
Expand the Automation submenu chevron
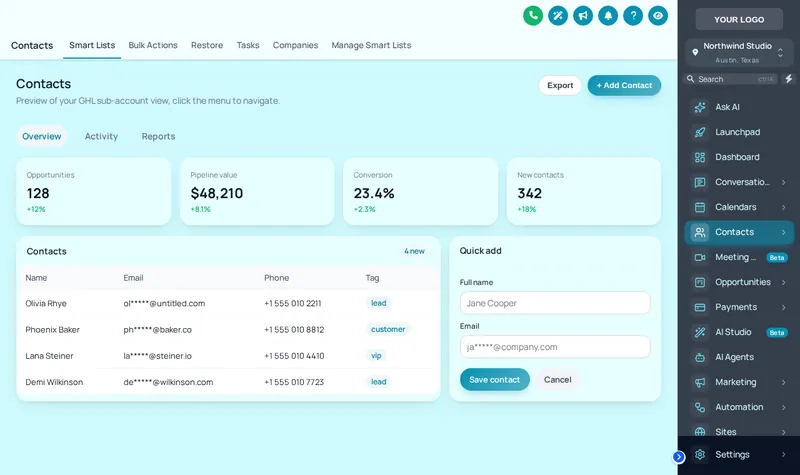(783, 407)
